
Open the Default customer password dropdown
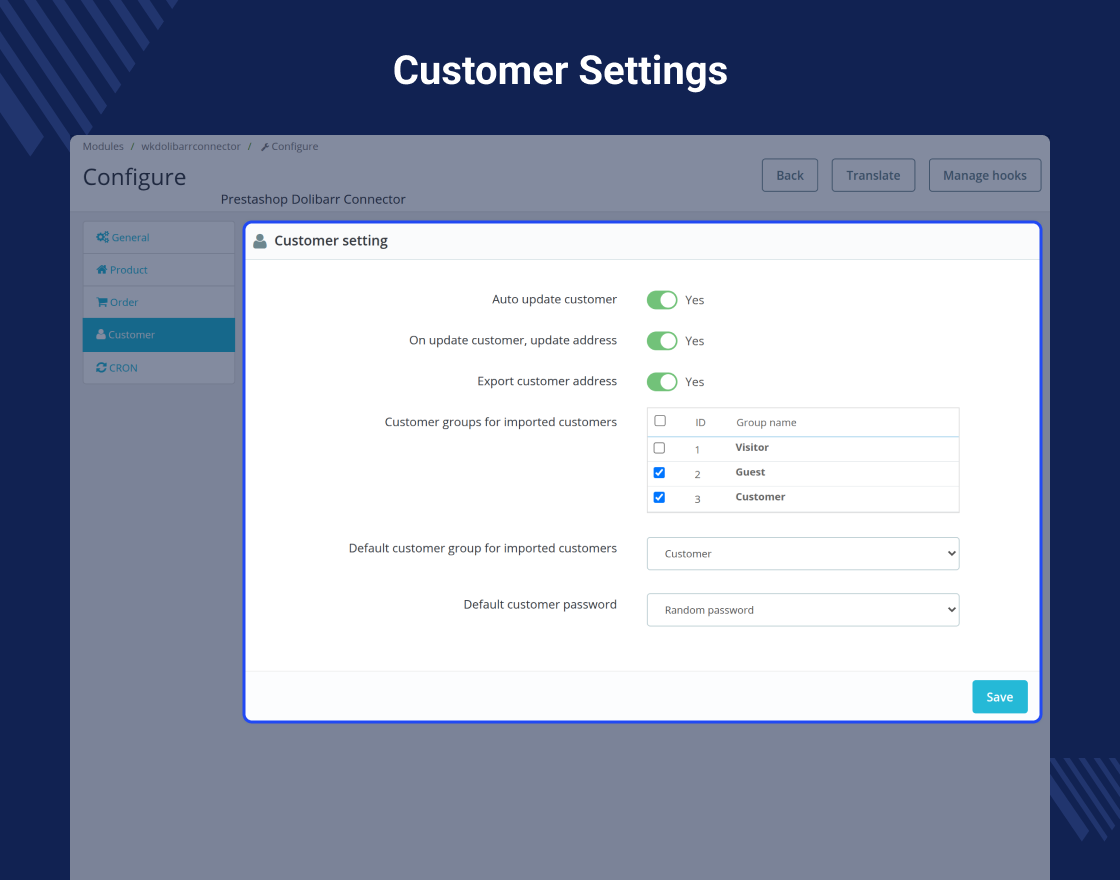coord(803,610)
